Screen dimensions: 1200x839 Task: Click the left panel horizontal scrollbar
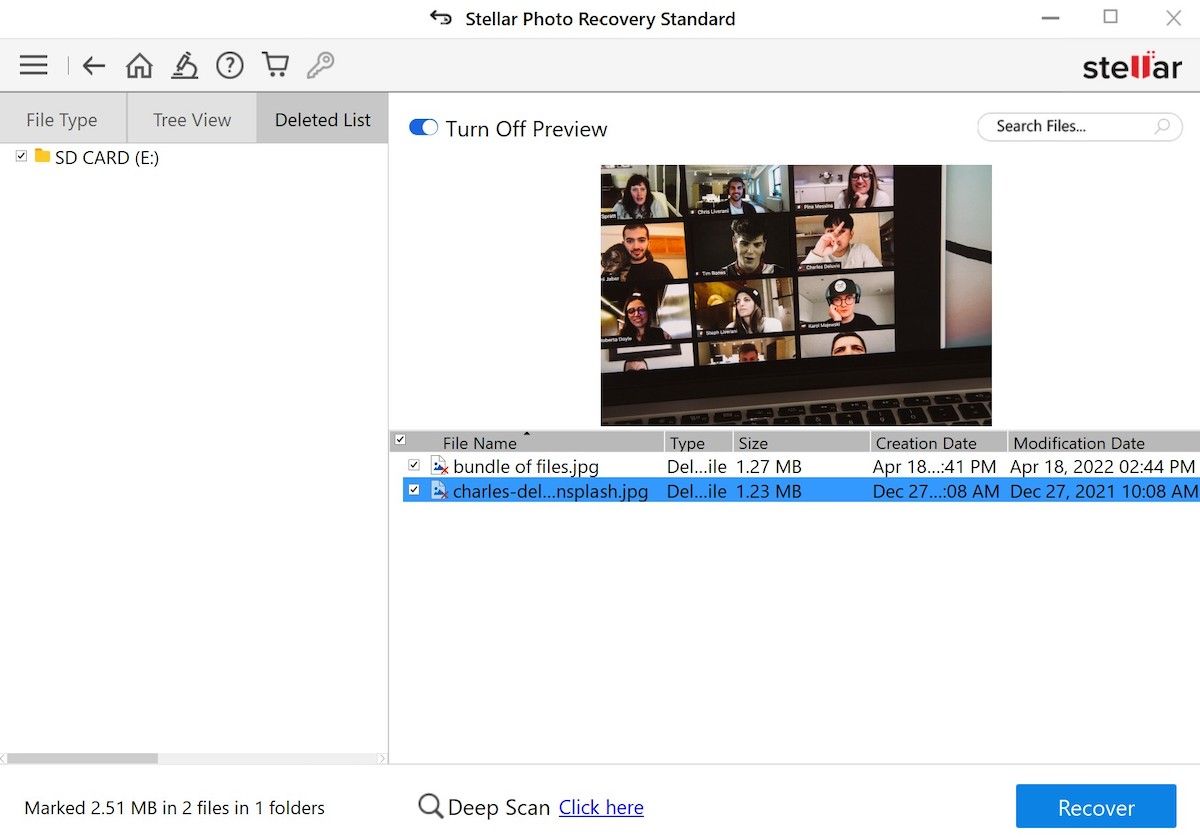click(80, 758)
